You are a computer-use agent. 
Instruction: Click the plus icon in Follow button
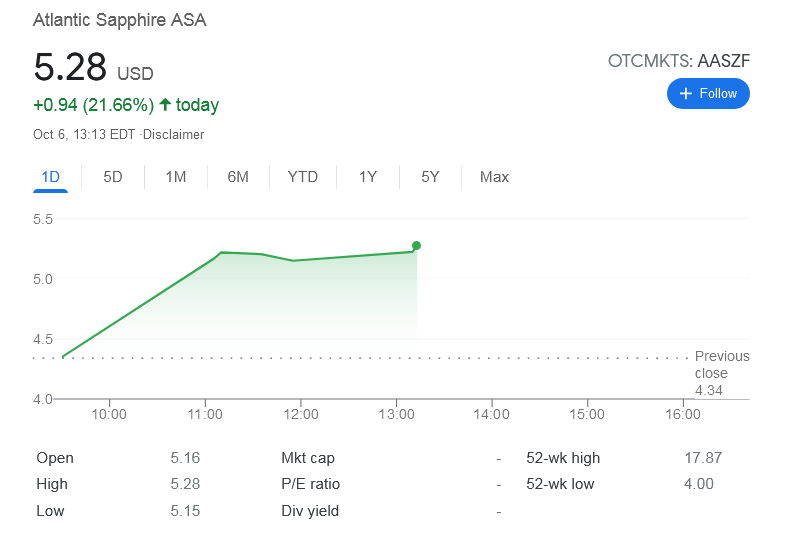point(686,93)
